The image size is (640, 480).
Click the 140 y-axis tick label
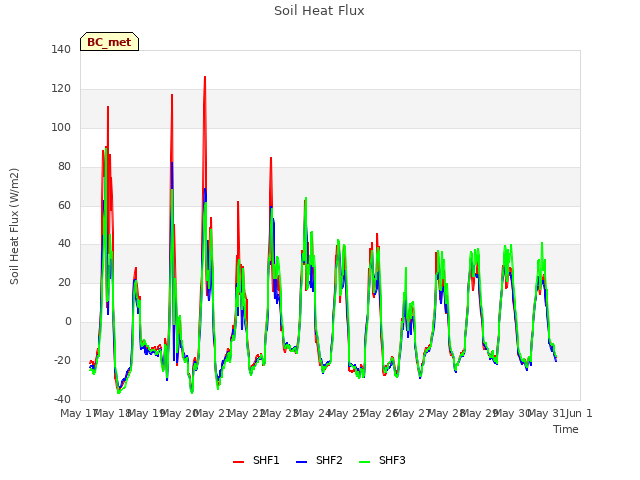(x=61, y=49)
